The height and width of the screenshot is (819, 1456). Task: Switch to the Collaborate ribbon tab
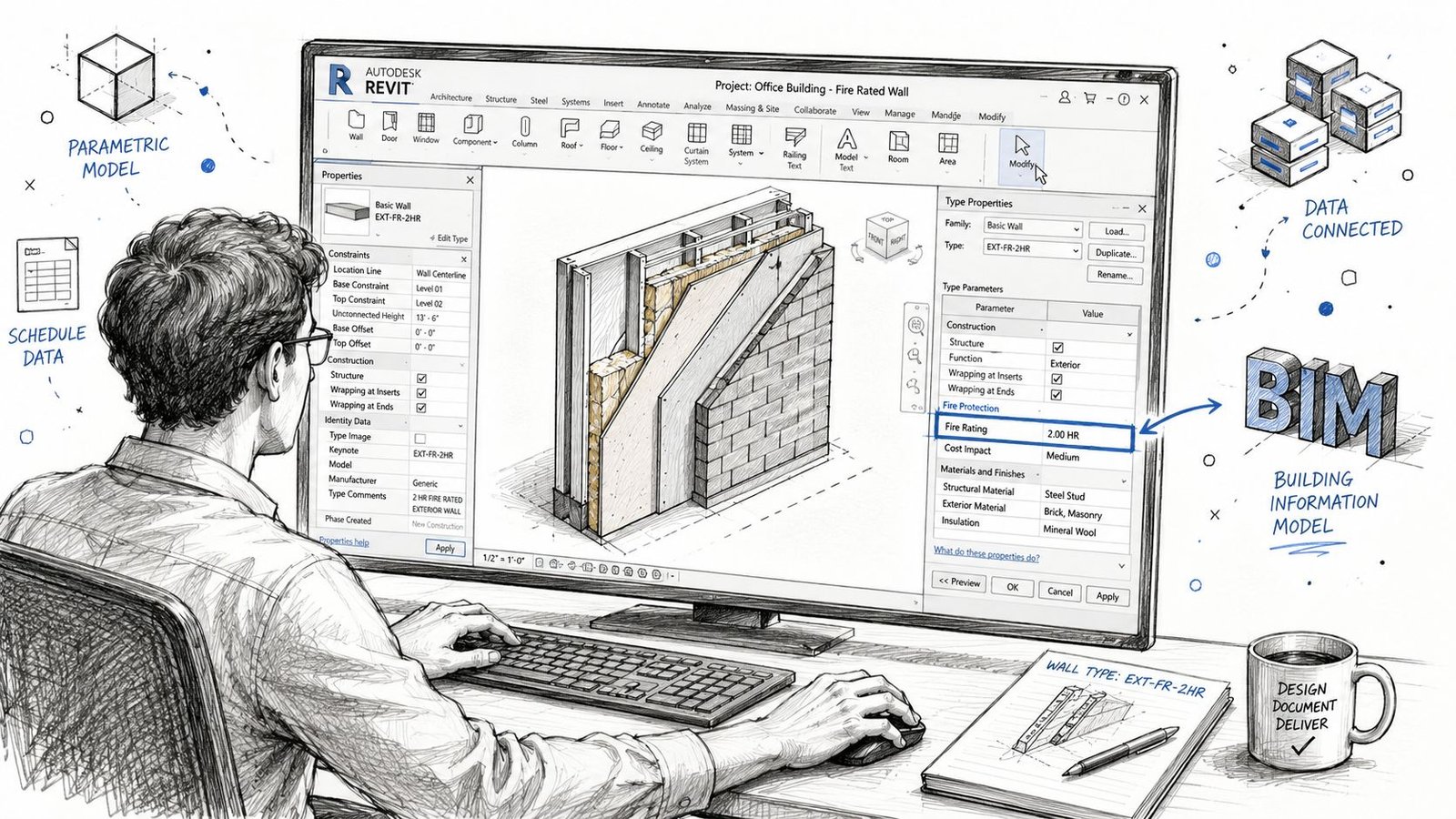click(815, 110)
